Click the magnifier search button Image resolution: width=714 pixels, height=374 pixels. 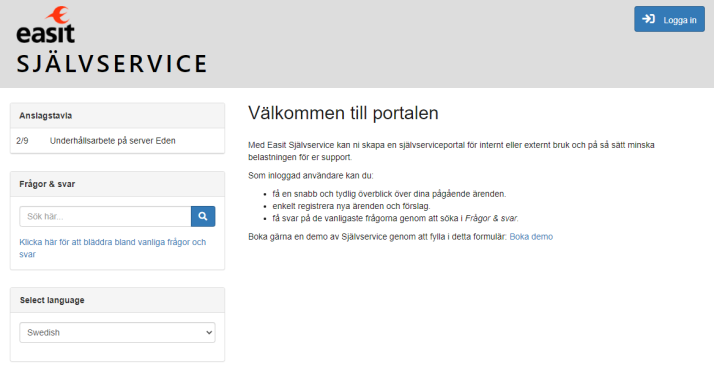click(x=203, y=216)
